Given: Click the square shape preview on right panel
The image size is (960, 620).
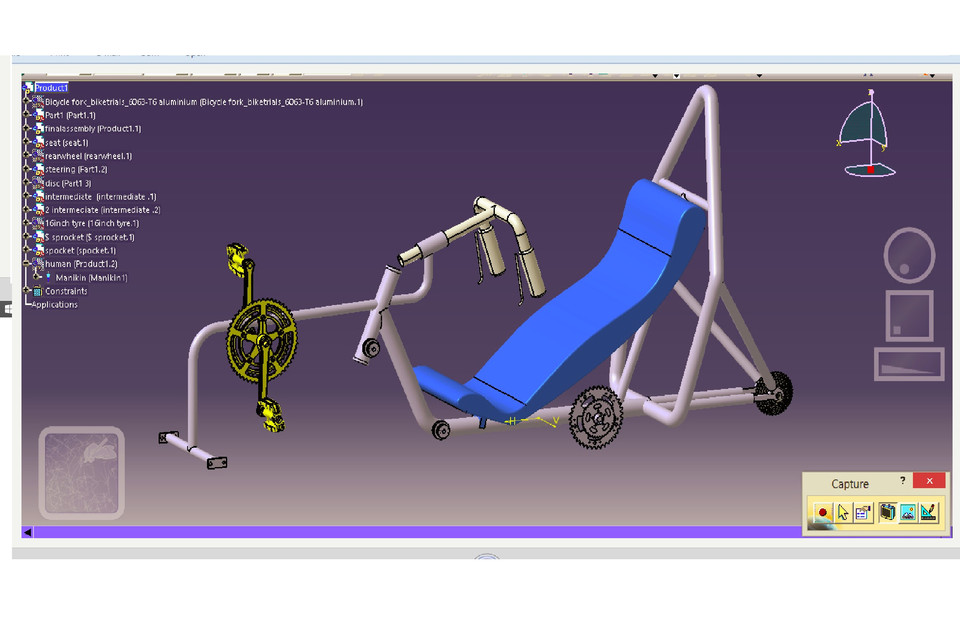Looking at the screenshot, I should point(908,315).
